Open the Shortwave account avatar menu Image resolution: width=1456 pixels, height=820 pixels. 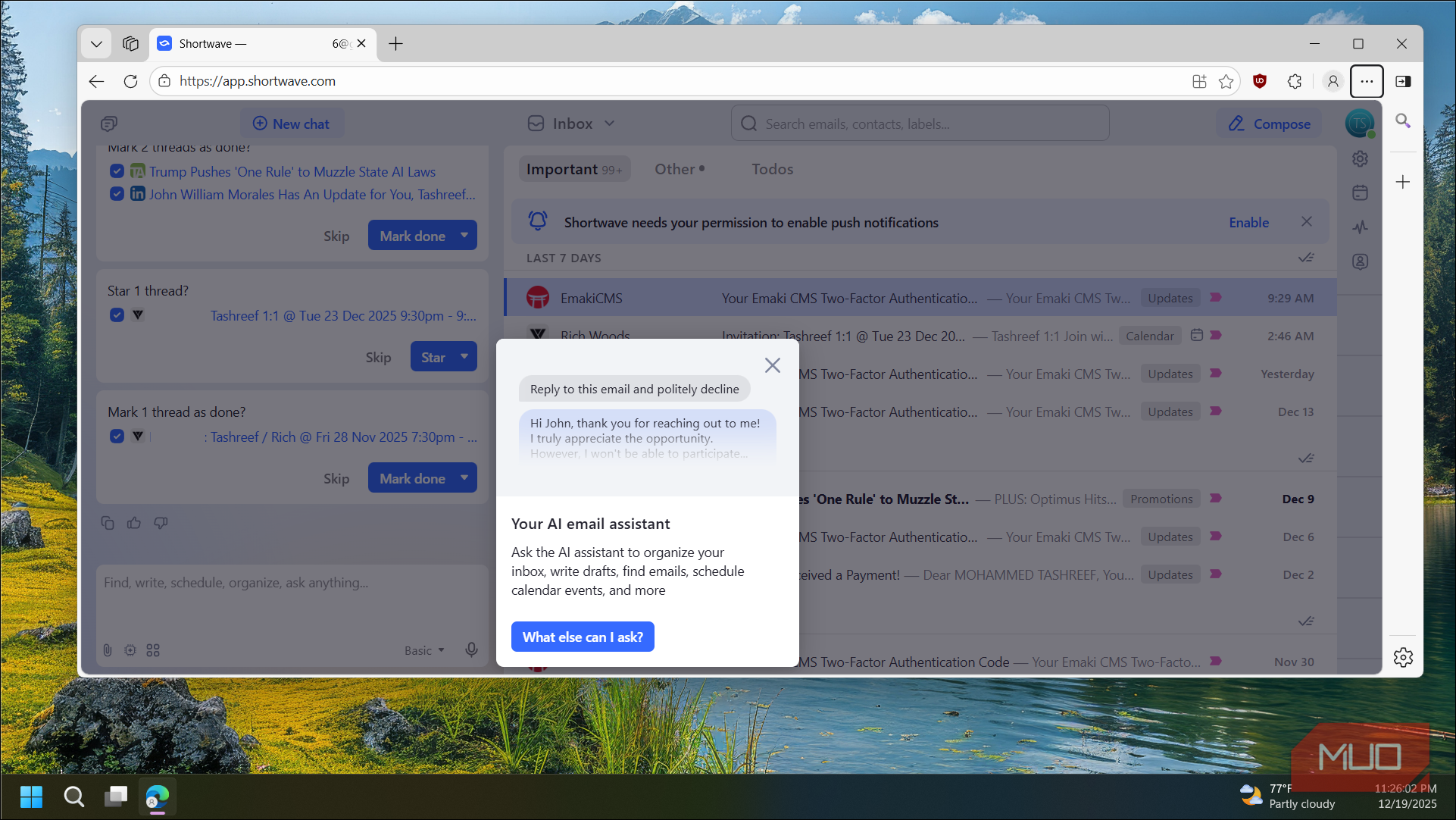(1359, 123)
